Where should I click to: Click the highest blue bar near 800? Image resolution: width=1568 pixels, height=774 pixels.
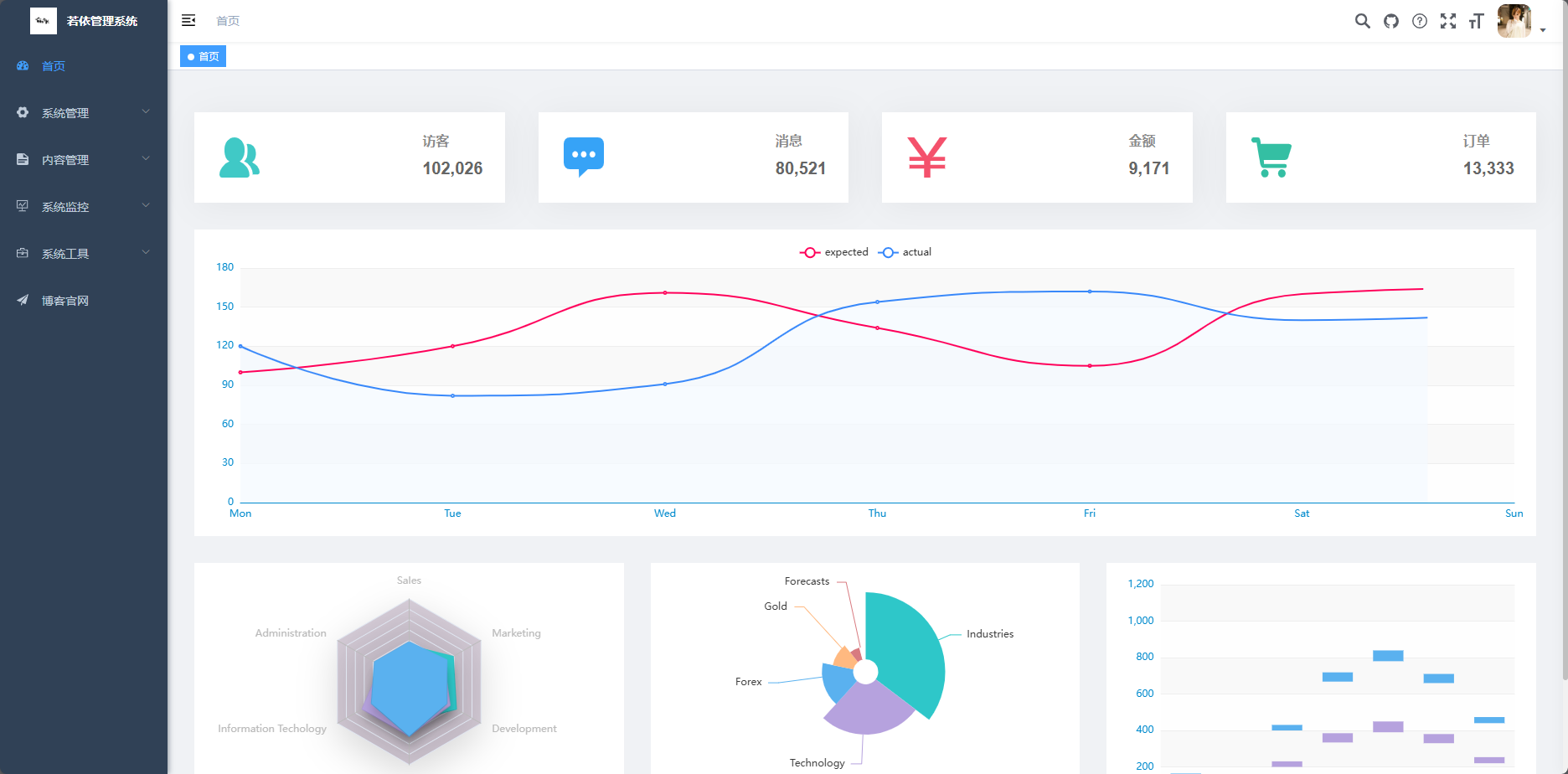pos(1388,656)
